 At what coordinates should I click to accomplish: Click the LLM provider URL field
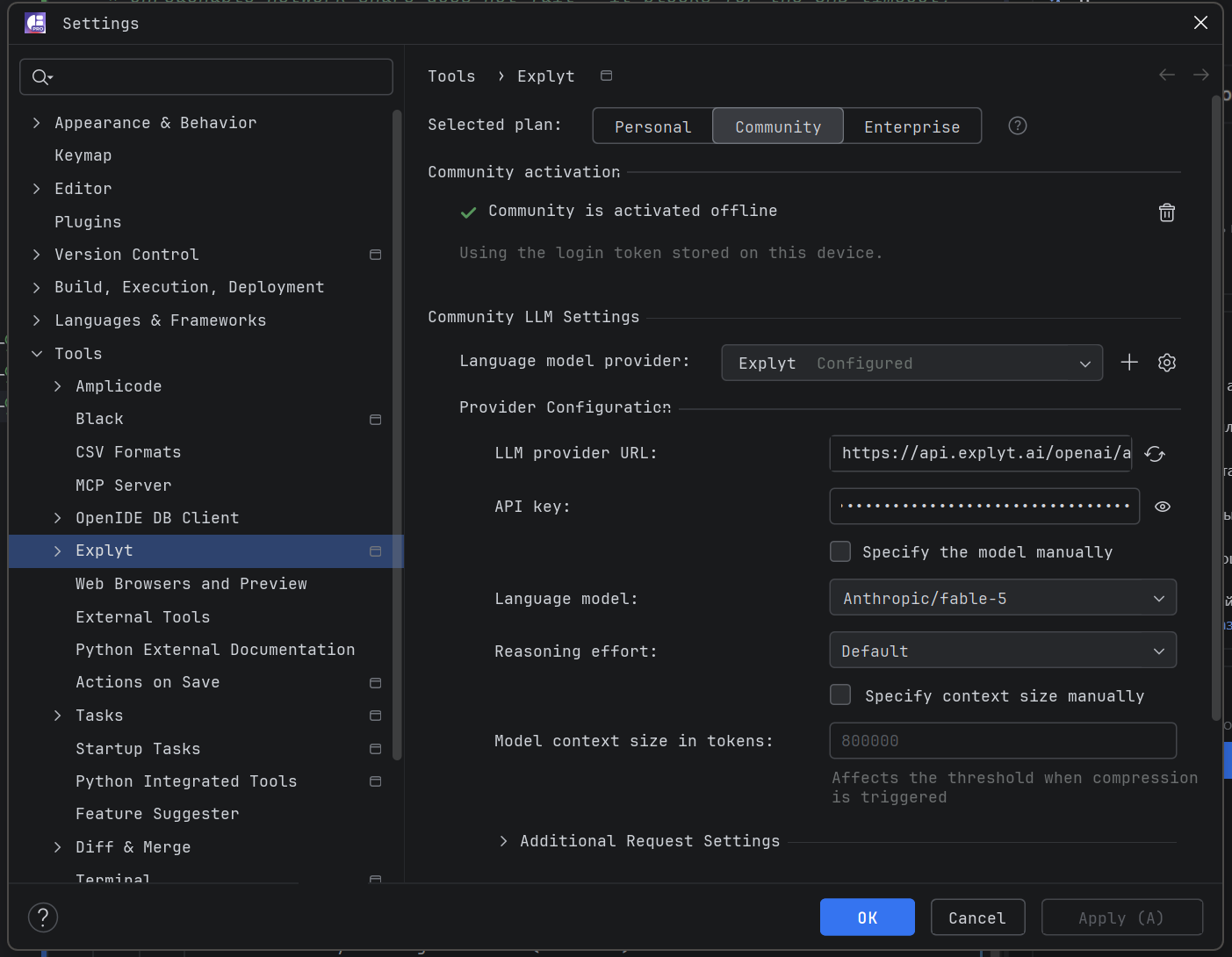tap(980, 453)
